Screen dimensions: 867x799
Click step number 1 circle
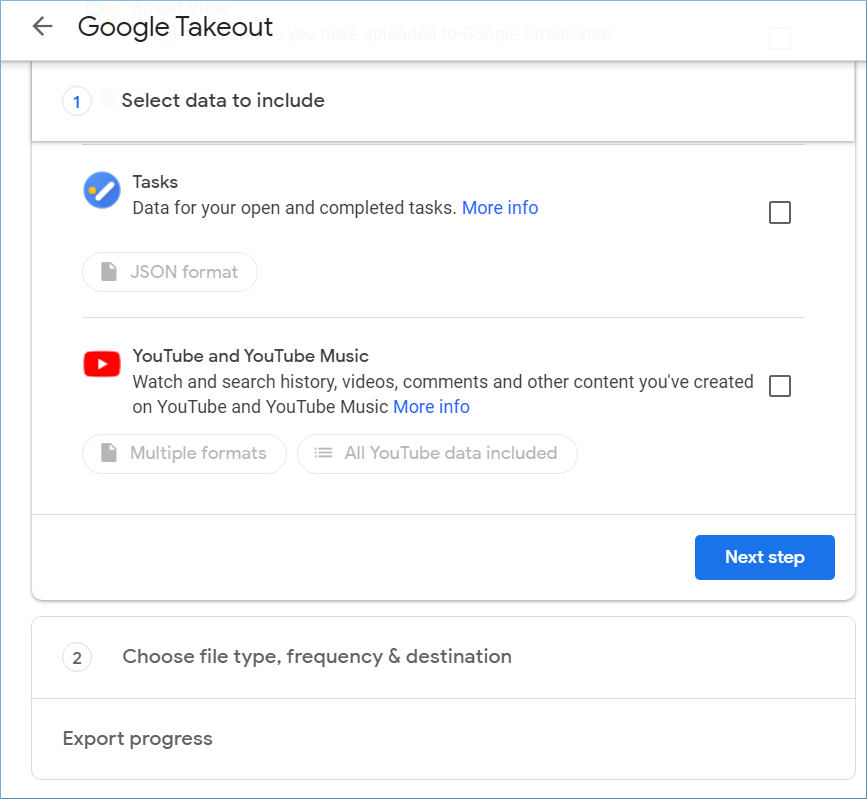pyautogui.click(x=77, y=102)
